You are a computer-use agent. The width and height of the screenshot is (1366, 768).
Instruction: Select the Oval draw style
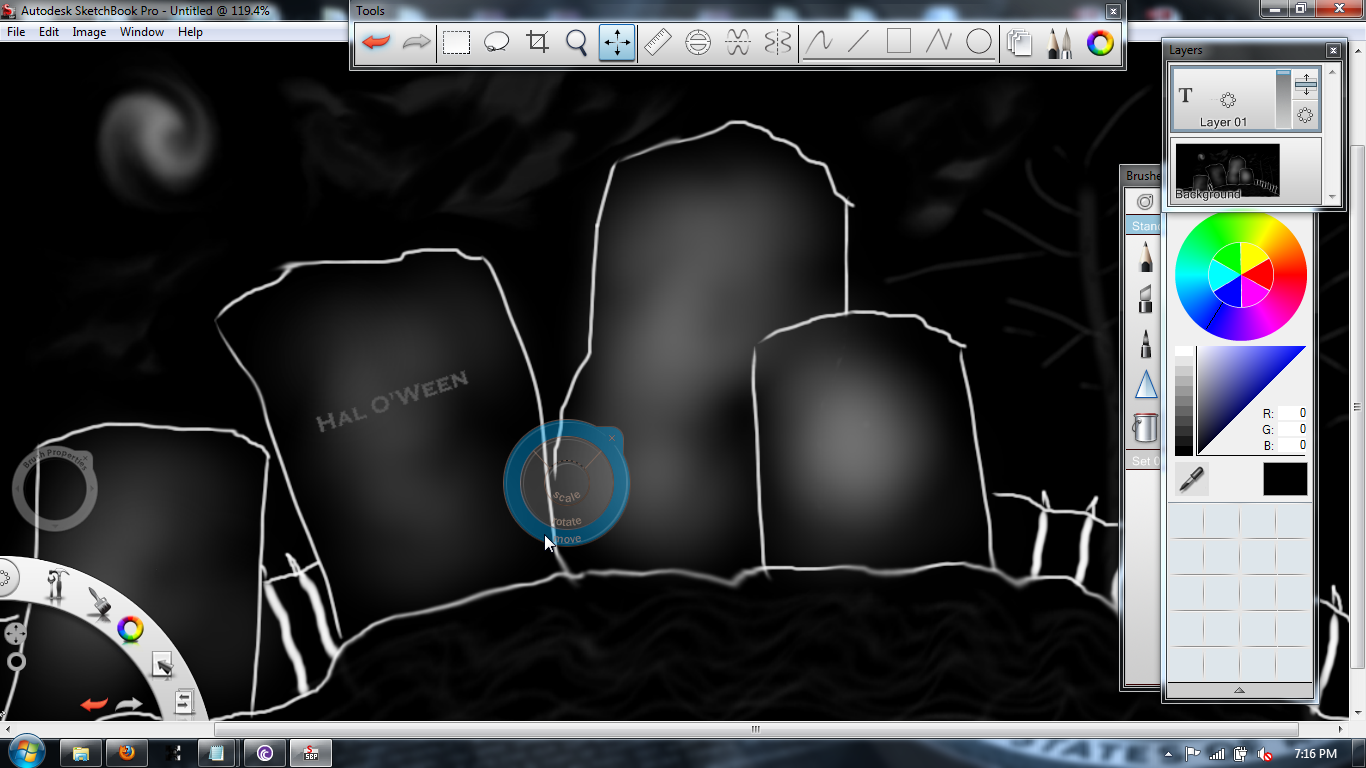pos(979,43)
